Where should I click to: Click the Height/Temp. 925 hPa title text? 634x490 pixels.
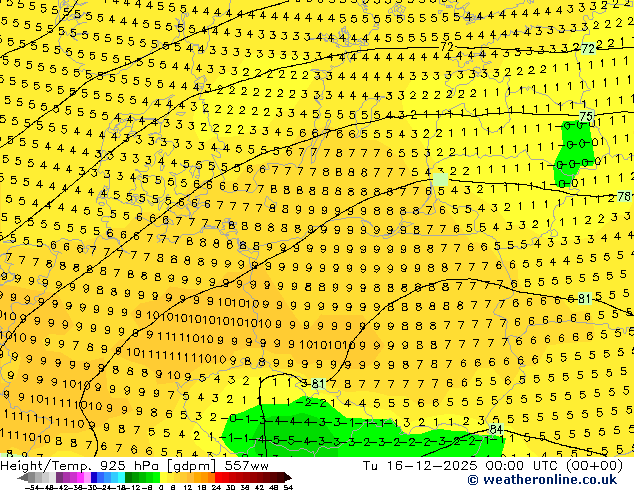[x=82, y=466]
